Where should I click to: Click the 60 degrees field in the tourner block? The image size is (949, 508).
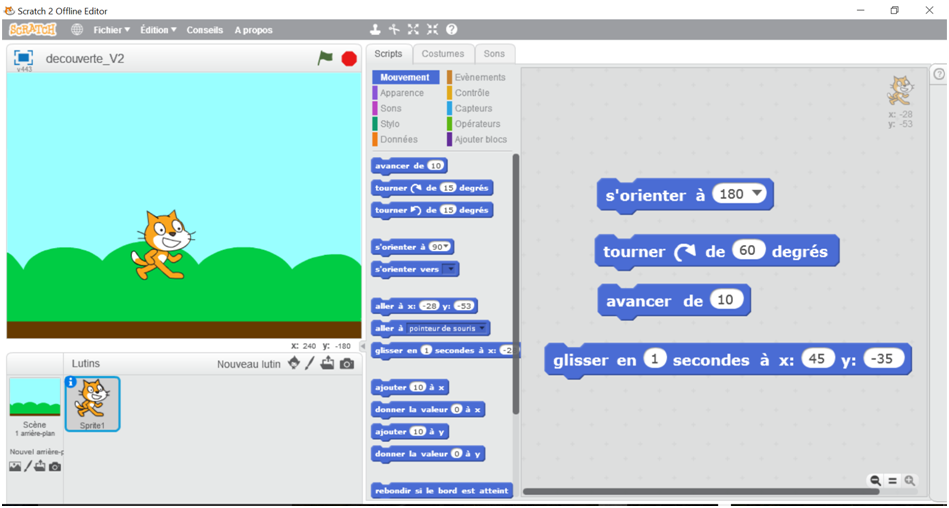(748, 251)
